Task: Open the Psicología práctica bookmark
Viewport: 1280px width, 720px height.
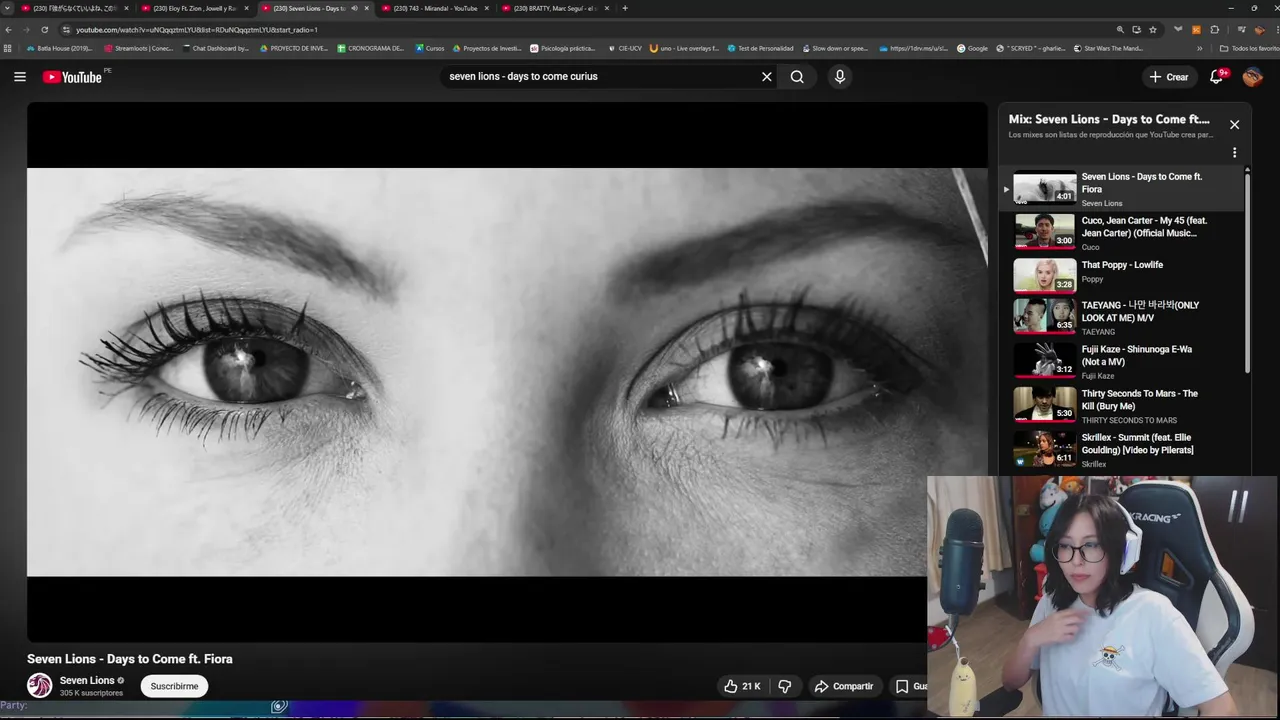Action: pyautogui.click(x=563, y=48)
